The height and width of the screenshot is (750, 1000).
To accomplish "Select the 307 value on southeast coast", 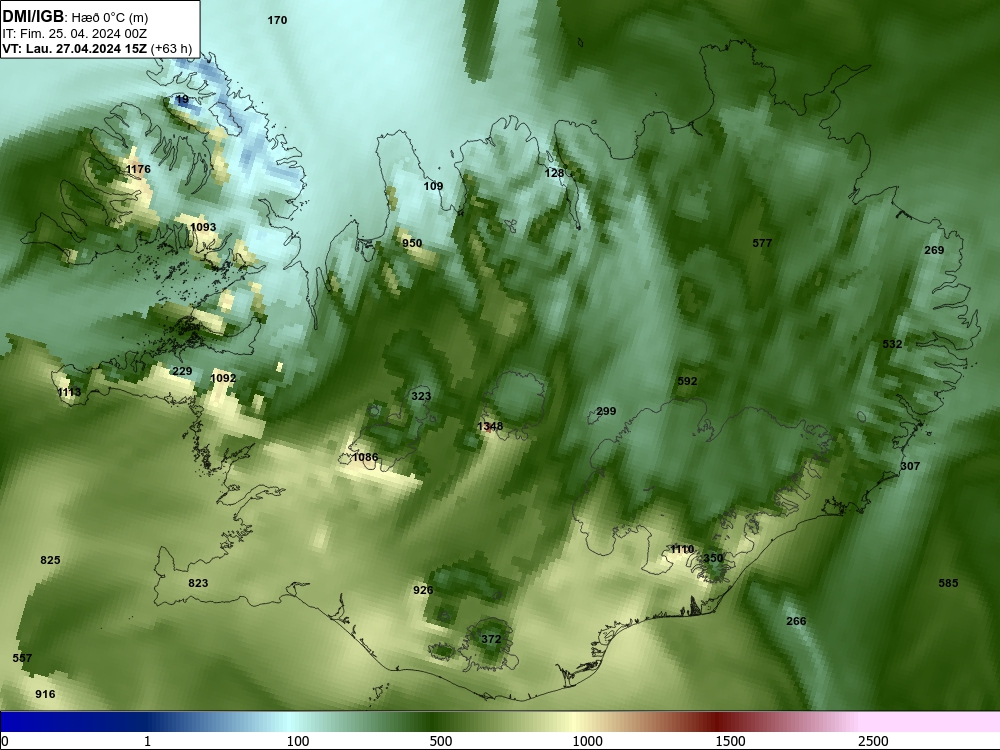I will (x=910, y=466).
